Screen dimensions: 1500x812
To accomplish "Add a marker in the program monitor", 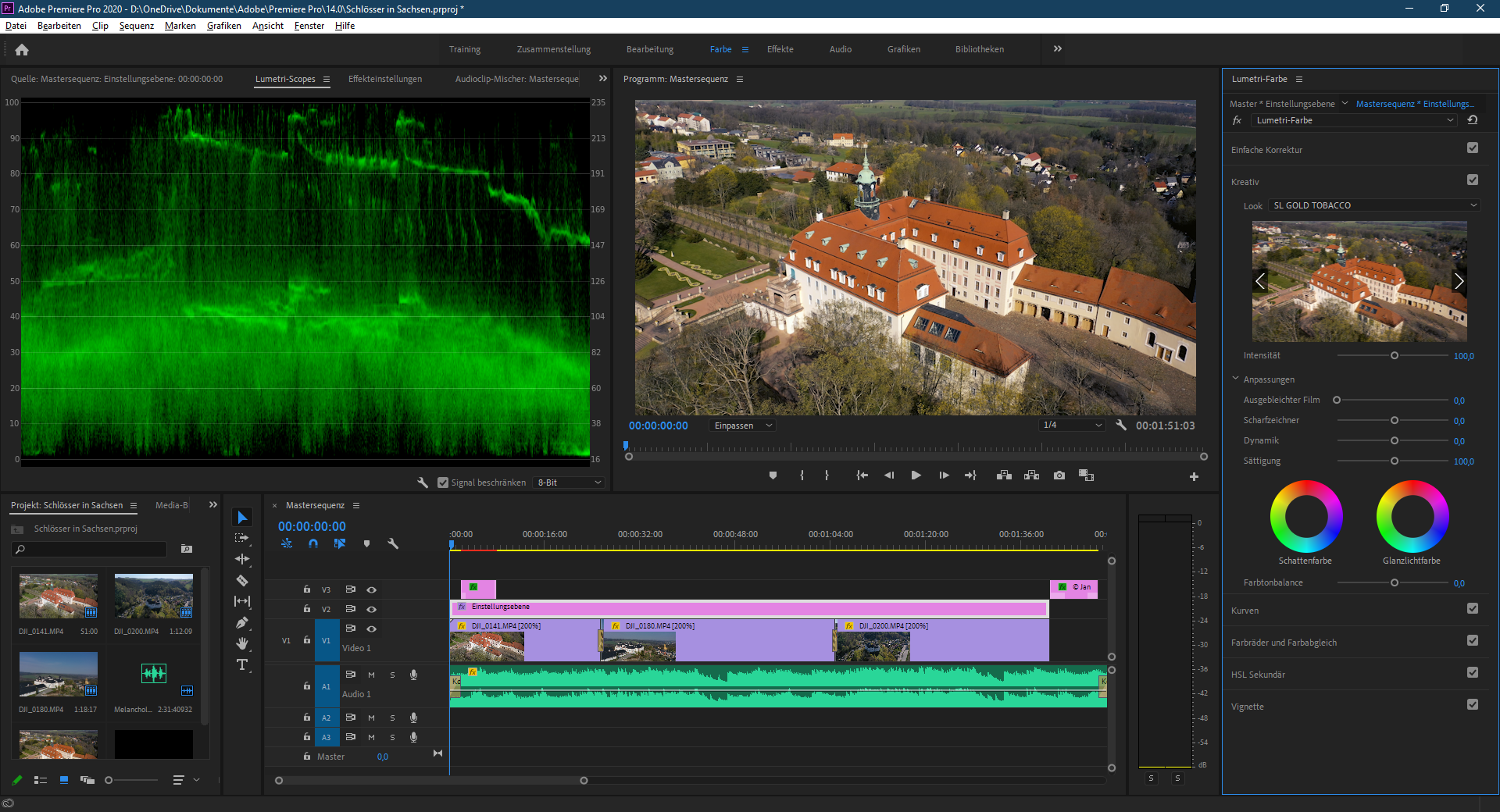I will (x=773, y=475).
